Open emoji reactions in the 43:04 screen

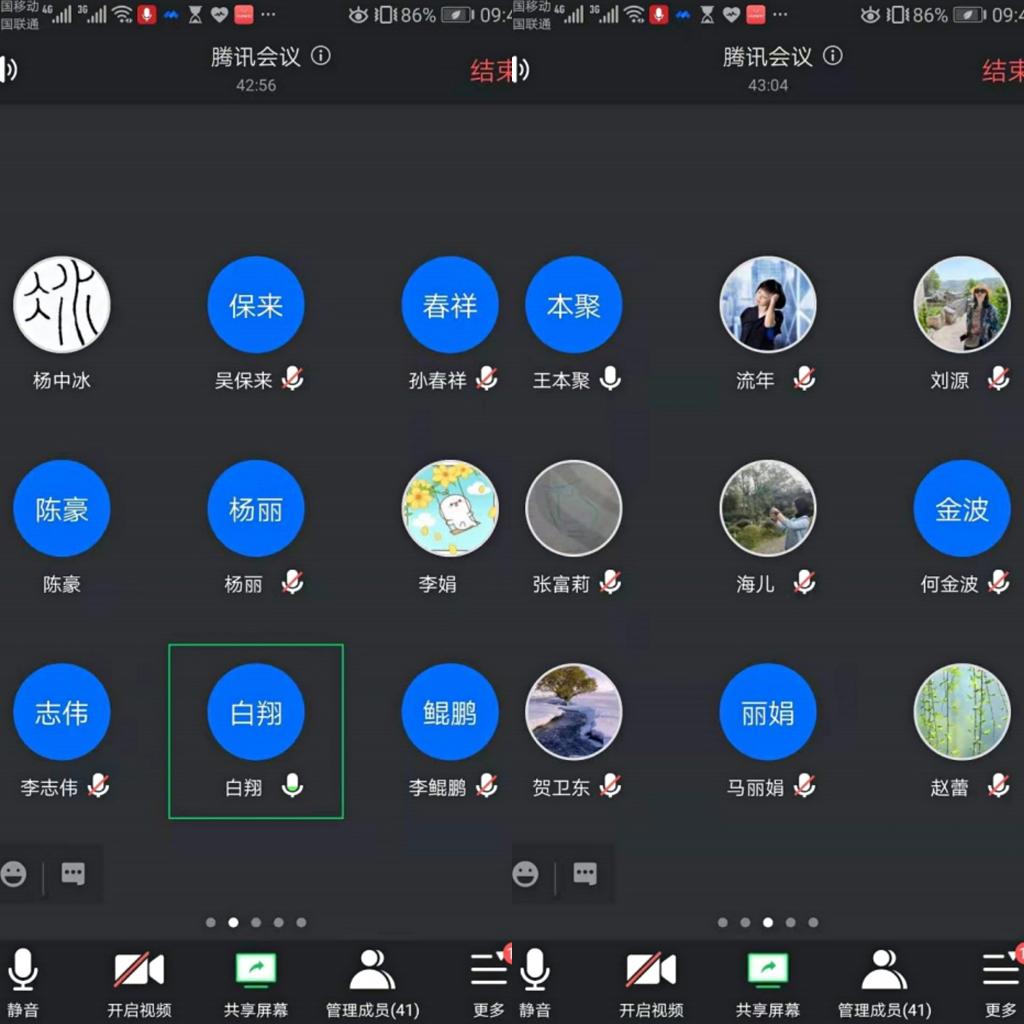[x=526, y=874]
